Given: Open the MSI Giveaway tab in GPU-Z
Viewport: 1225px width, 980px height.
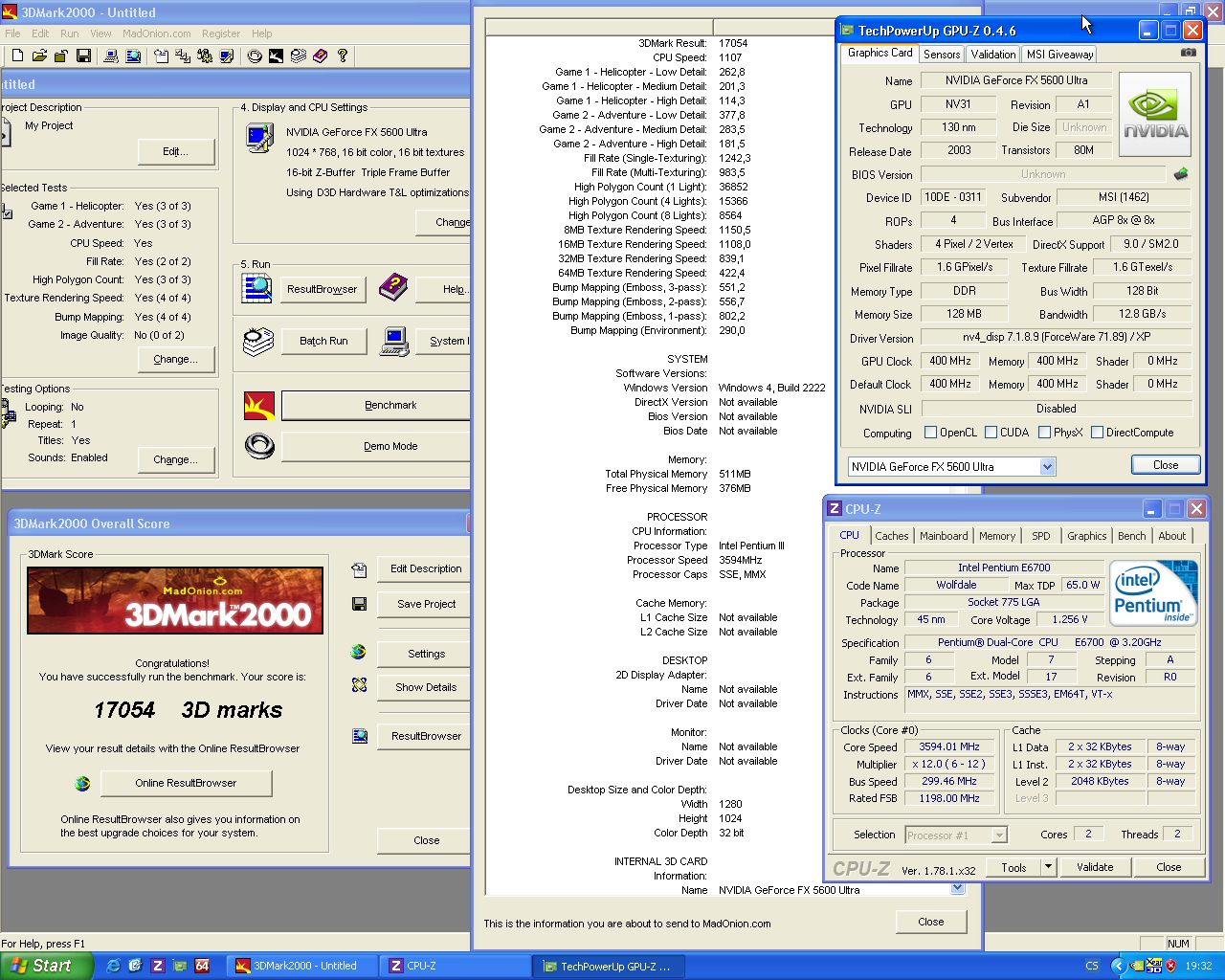Looking at the screenshot, I should [x=1059, y=55].
